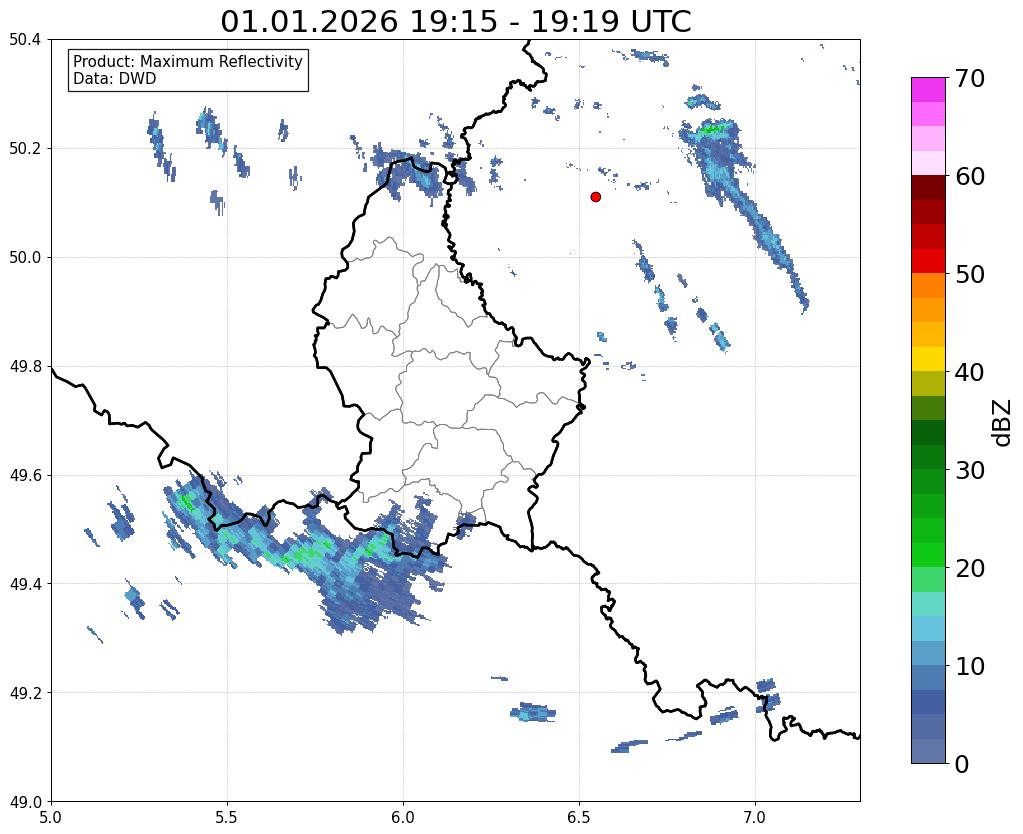The image size is (1023, 834).
Task: Click the longitude label 7.0
Action: point(756,817)
